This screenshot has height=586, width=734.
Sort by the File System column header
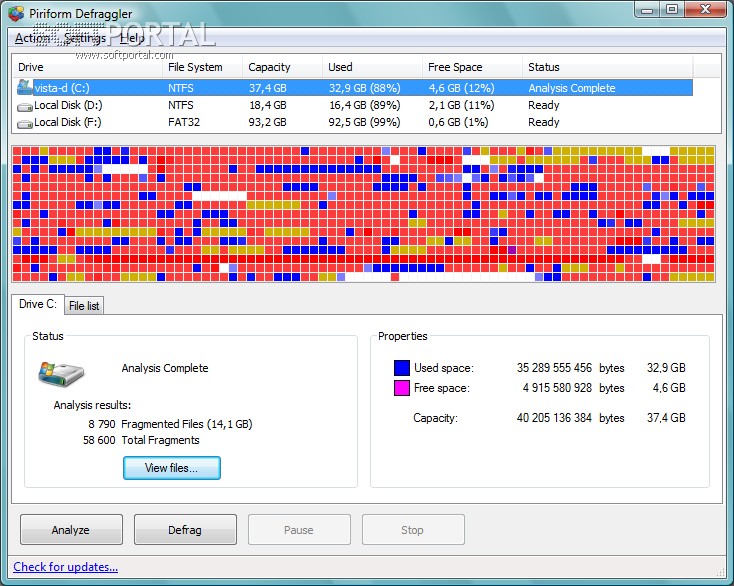pyautogui.click(x=203, y=67)
